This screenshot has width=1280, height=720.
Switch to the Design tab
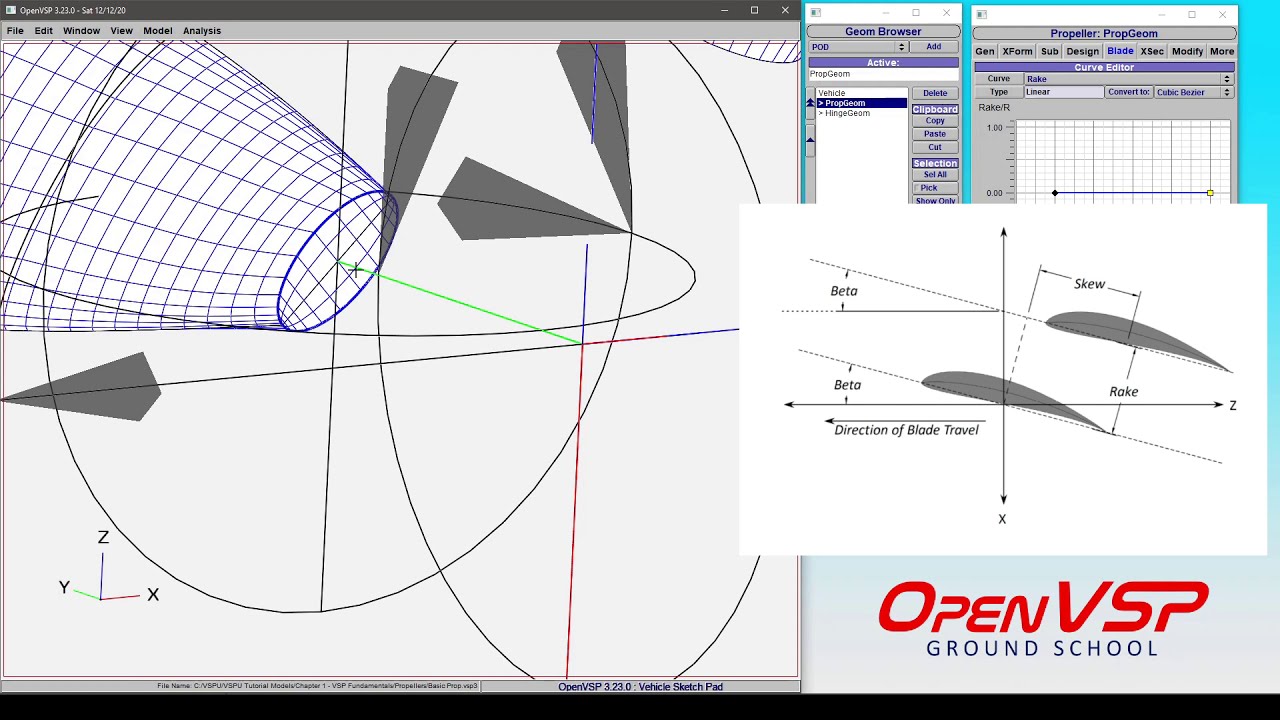[x=1082, y=51]
